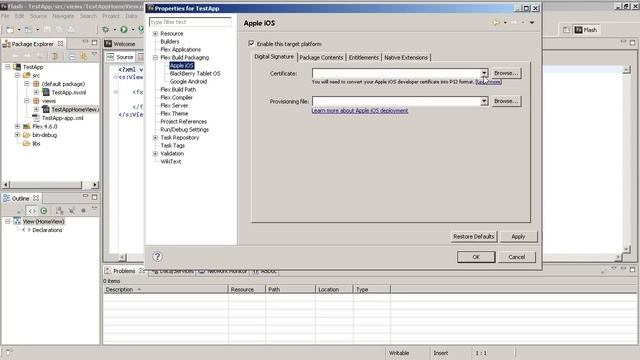
Task: Select Flex Build Path in properties tree
Action: pyautogui.click(x=178, y=89)
